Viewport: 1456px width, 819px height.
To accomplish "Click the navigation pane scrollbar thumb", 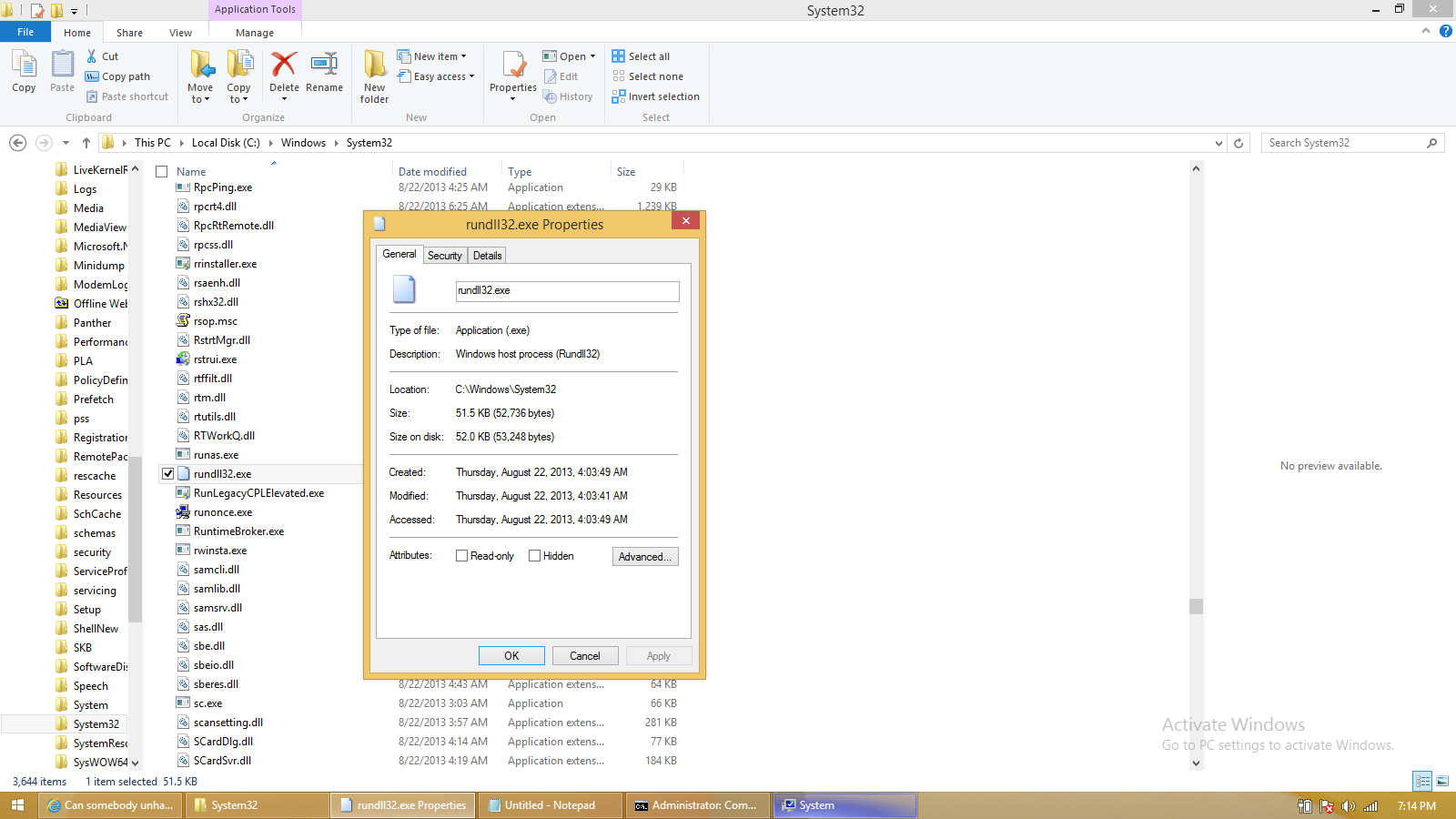I will (x=135, y=539).
